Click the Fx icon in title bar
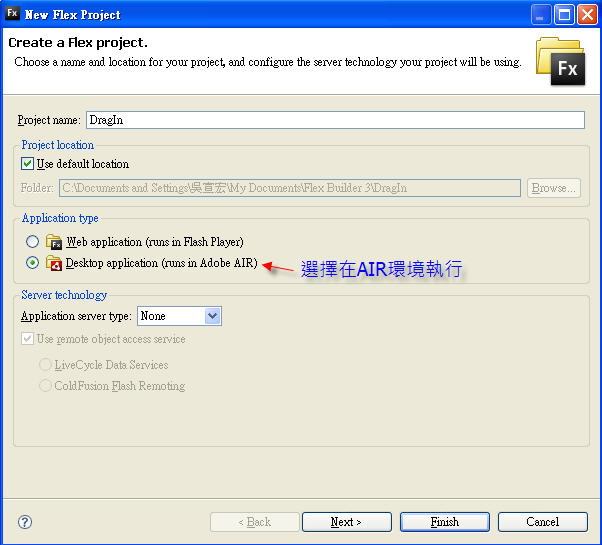 click(x=12, y=13)
